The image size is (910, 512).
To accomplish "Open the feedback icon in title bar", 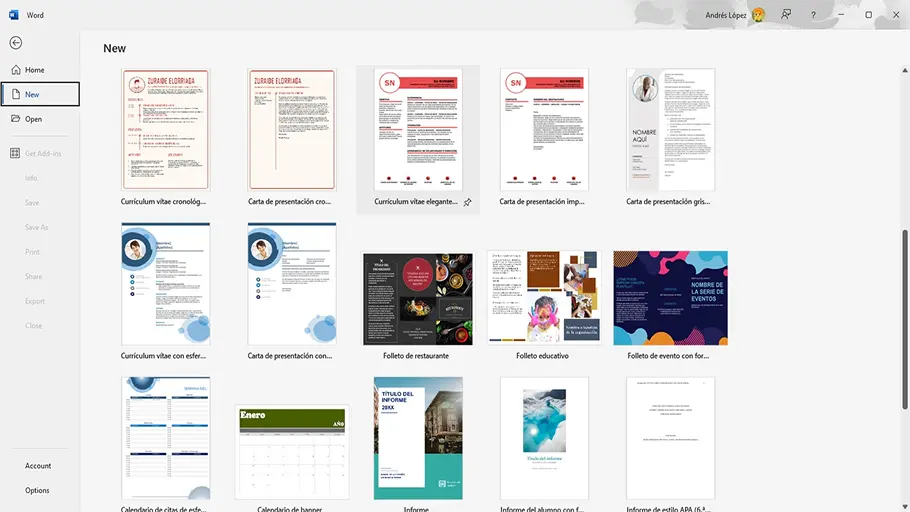I will (786, 15).
